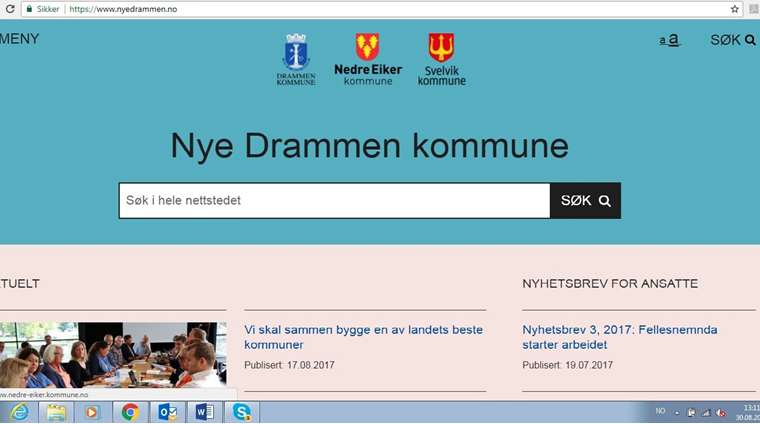Open File Explorer folder icon in taskbar
The height and width of the screenshot is (424, 760).
[x=56, y=412]
